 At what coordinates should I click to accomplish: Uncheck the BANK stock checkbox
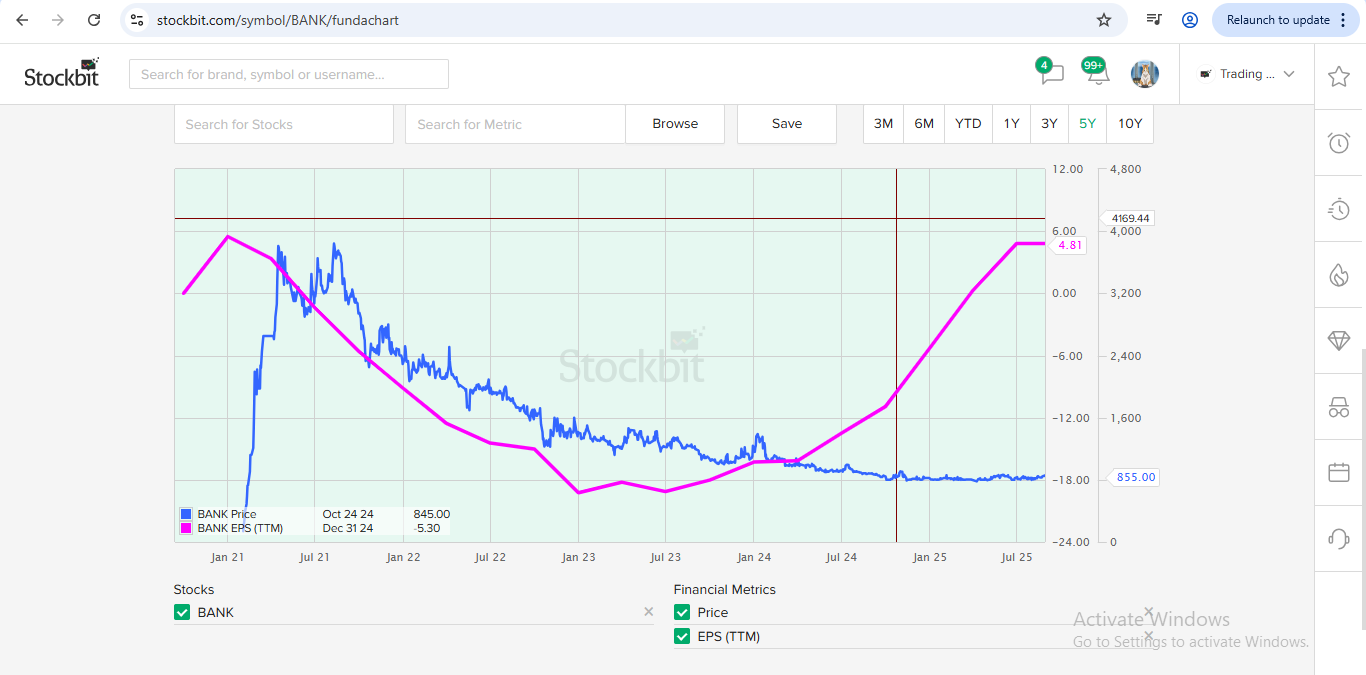tap(182, 612)
